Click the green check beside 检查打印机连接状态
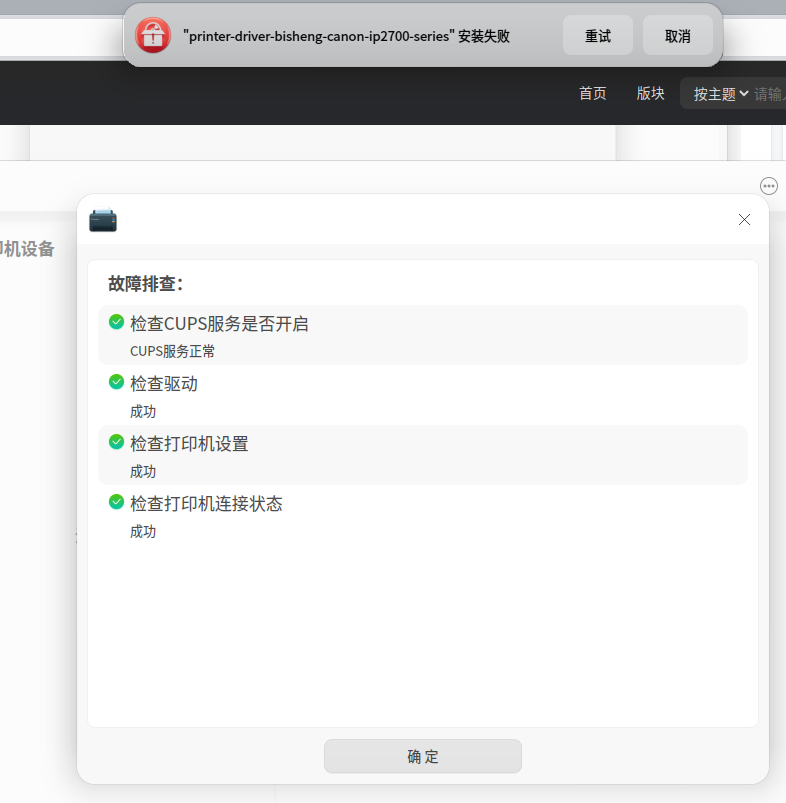Screen dimensions: 786x803 116,501
